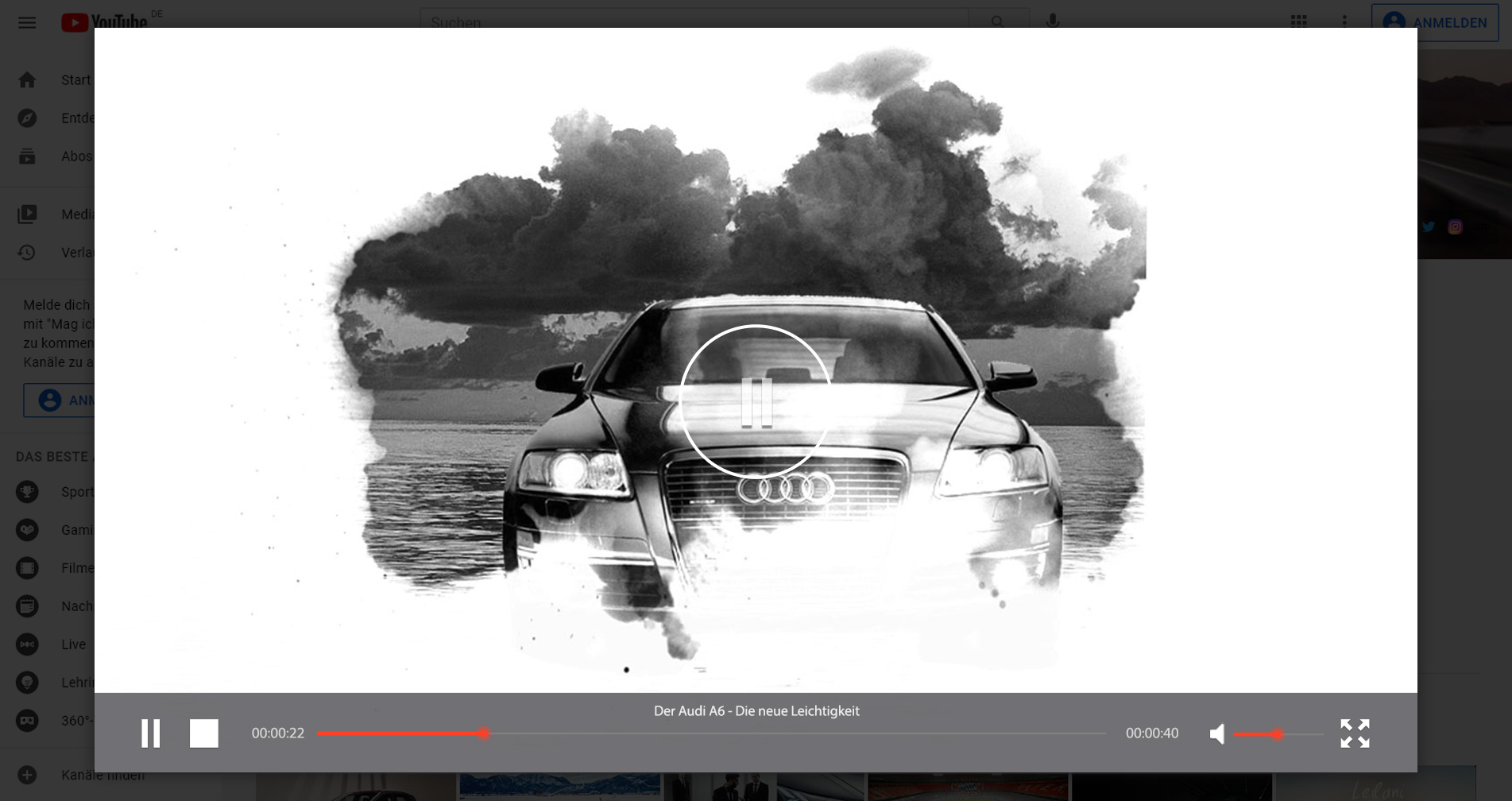Click the red playback progress handle

(484, 733)
